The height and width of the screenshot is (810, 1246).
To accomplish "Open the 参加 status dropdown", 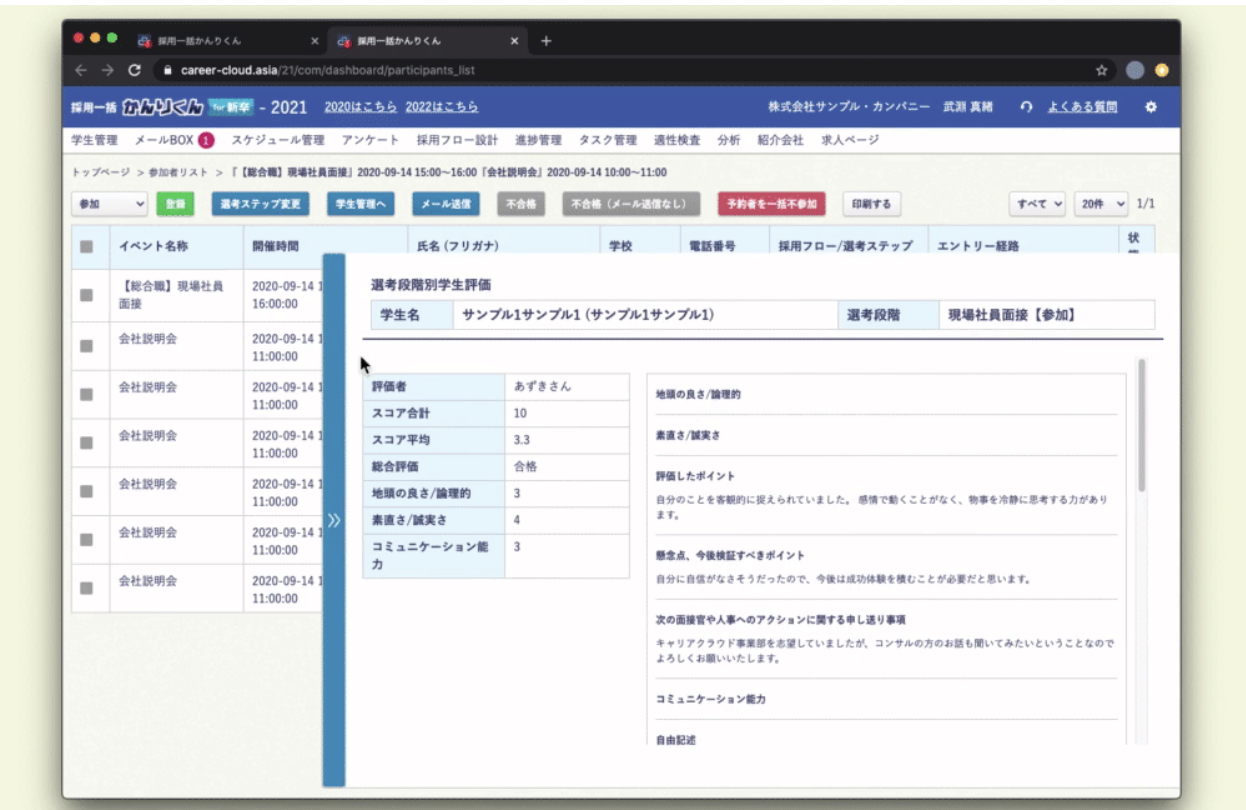I will [110, 204].
